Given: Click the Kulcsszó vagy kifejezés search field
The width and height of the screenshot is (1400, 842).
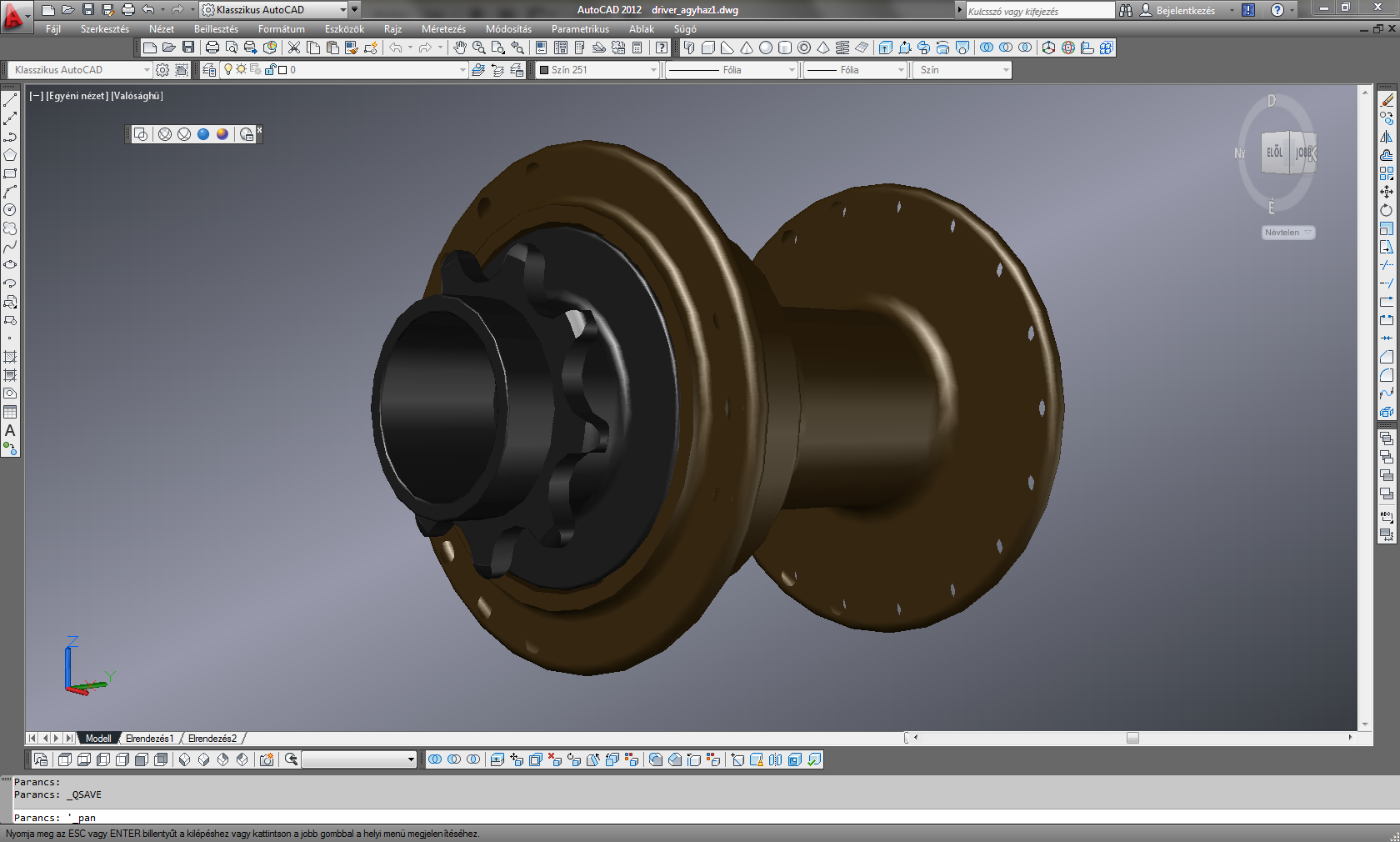Looking at the screenshot, I should [x=1038, y=11].
